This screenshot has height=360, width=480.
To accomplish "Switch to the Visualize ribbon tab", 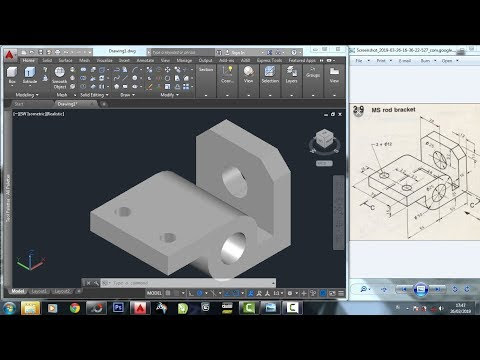I will 105,60.
